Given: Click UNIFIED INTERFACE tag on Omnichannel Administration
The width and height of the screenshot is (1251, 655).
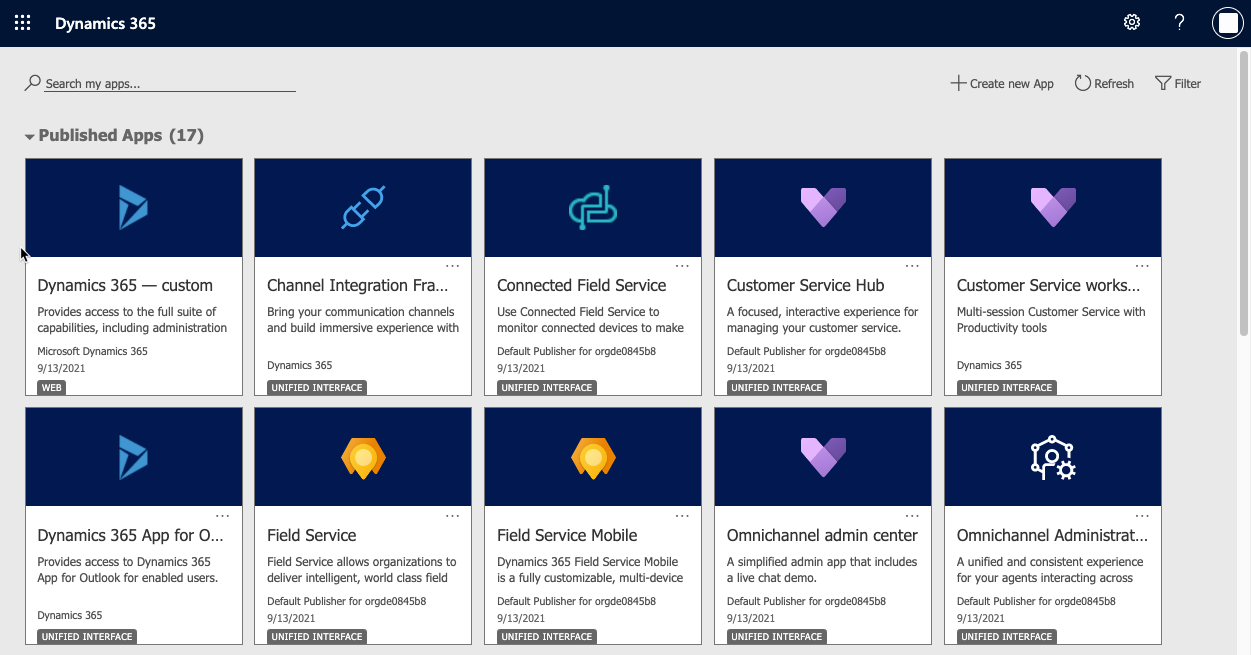Looking at the screenshot, I should pyautogui.click(x=1007, y=636).
